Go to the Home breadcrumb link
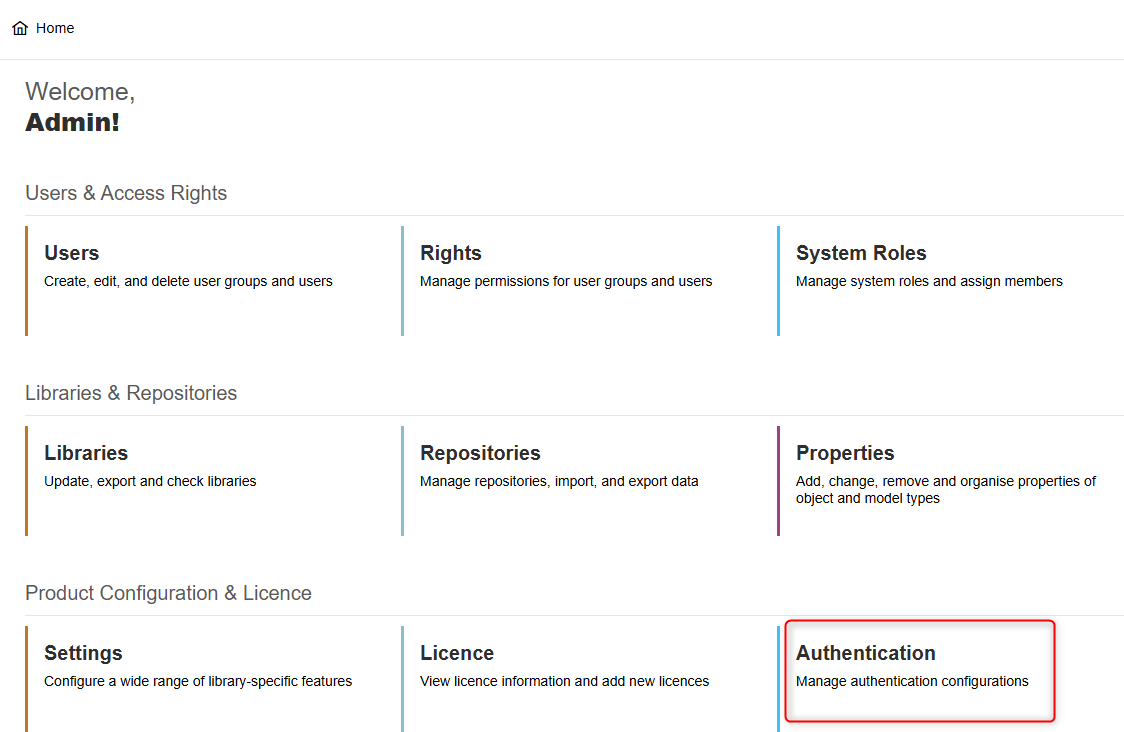The image size is (1124, 732). coord(55,28)
